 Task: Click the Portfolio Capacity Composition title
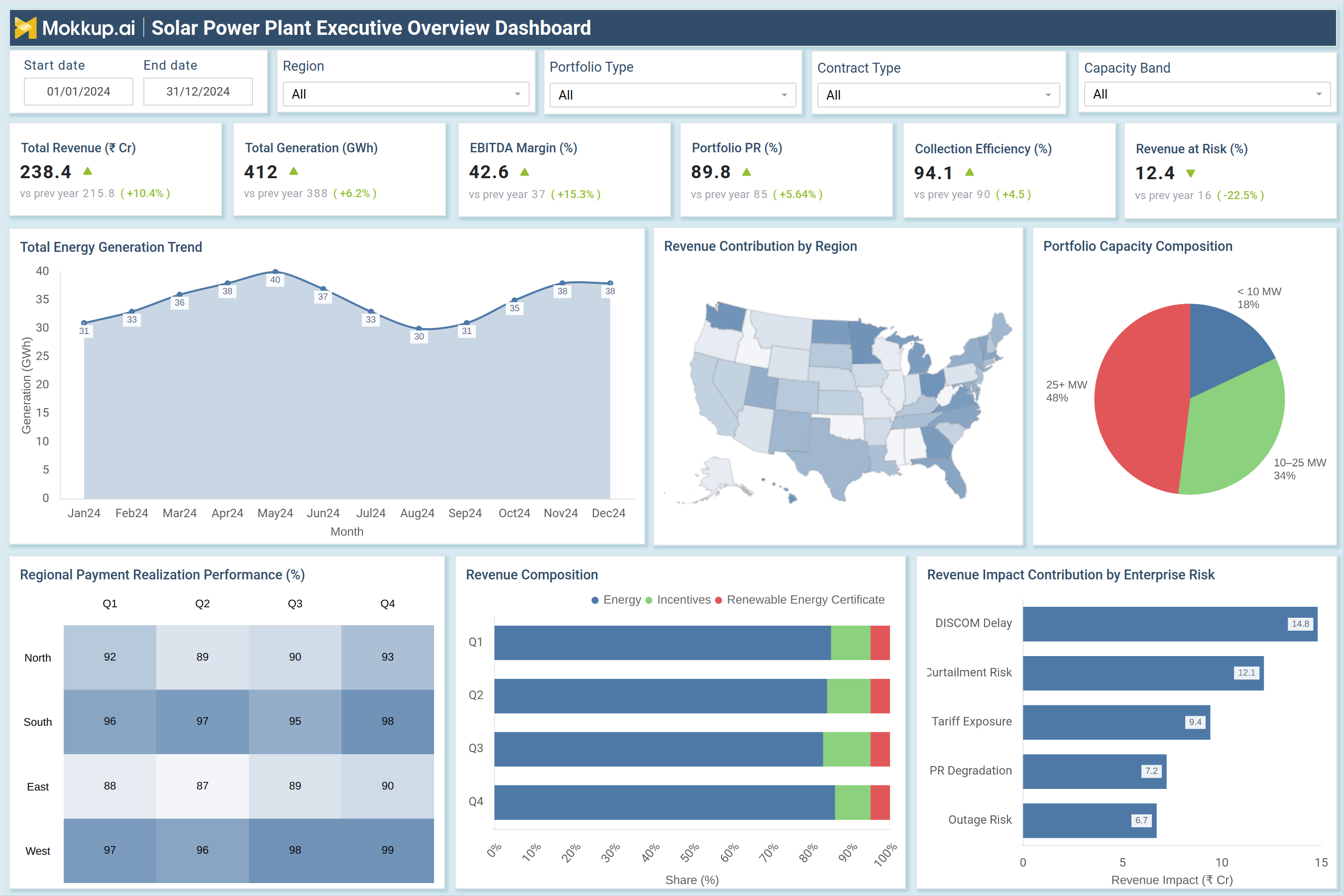click(x=1138, y=246)
